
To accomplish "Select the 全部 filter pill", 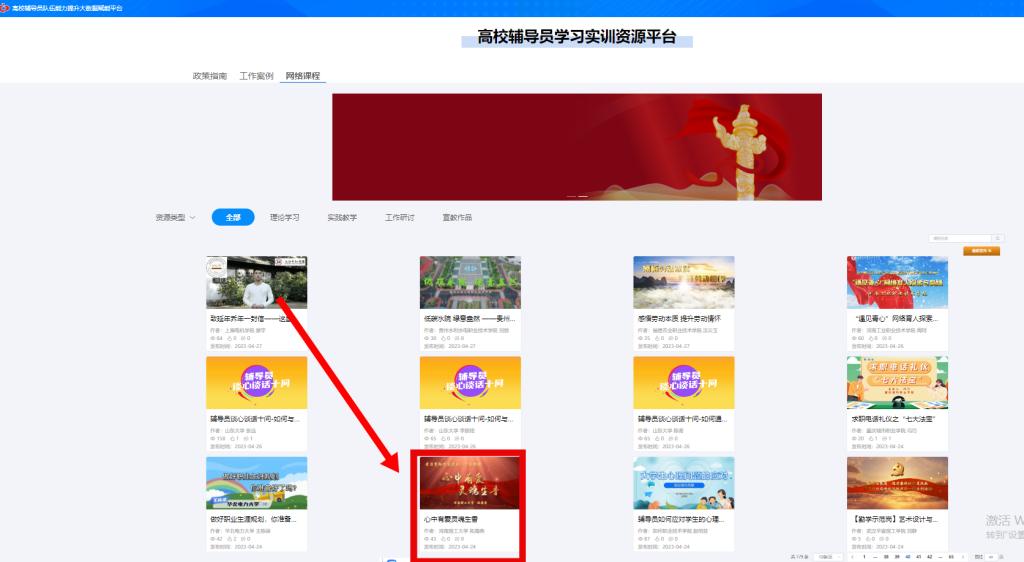I will pos(233,217).
